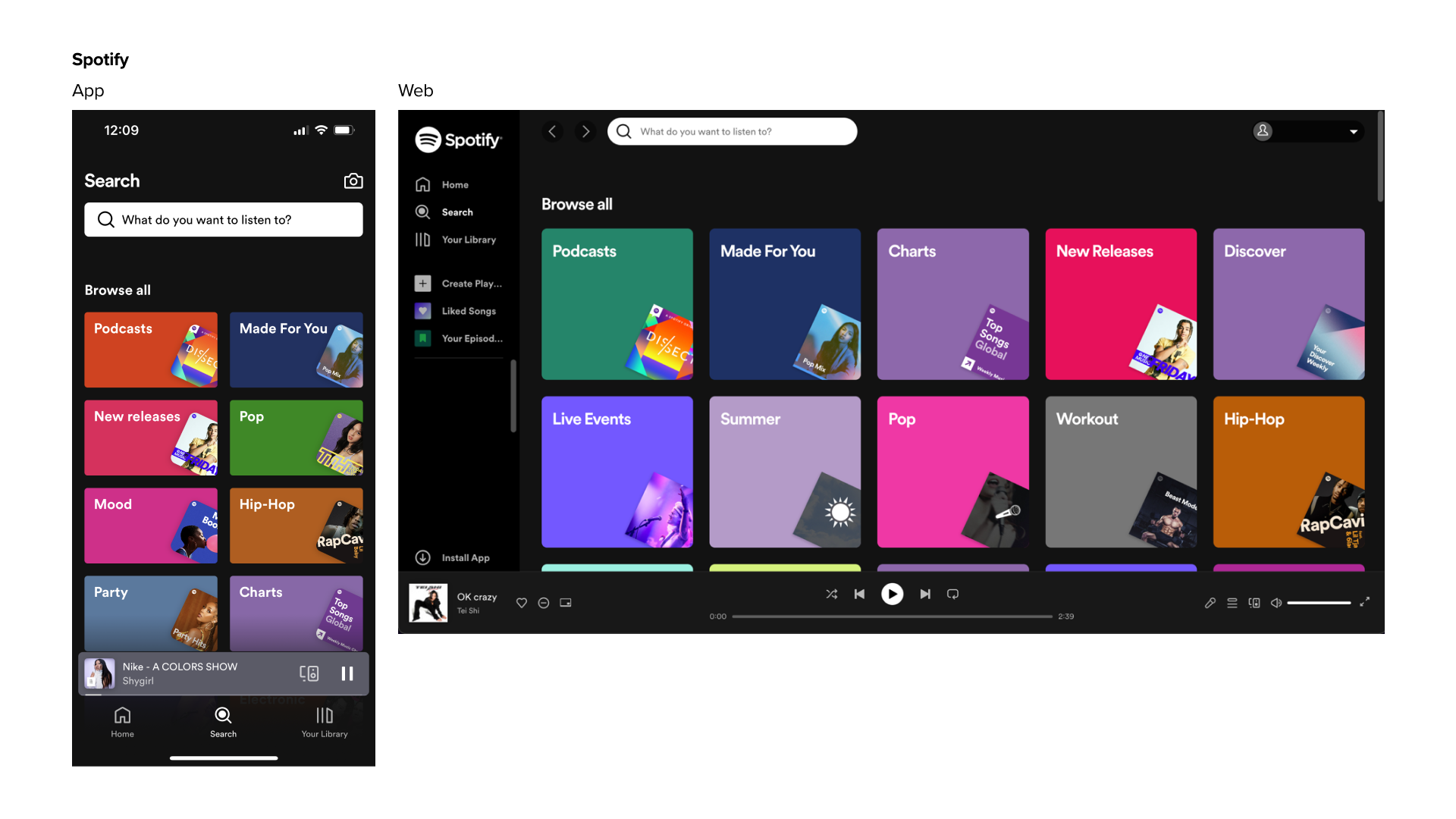1456x819 pixels.
Task: Toggle repeat in web player
Action: click(x=953, y=594)
